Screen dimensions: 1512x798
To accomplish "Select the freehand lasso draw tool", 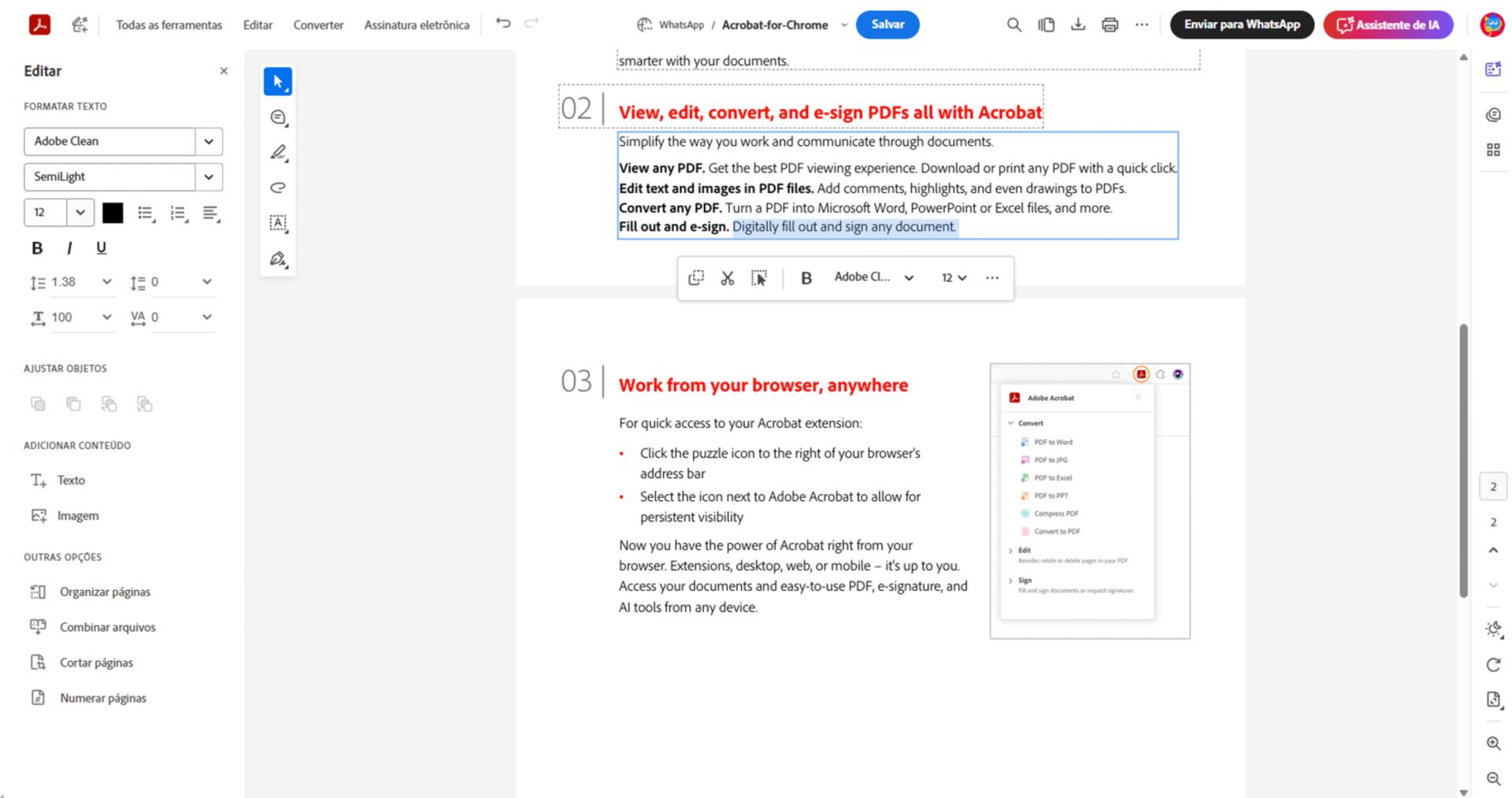I will [278, 187].
